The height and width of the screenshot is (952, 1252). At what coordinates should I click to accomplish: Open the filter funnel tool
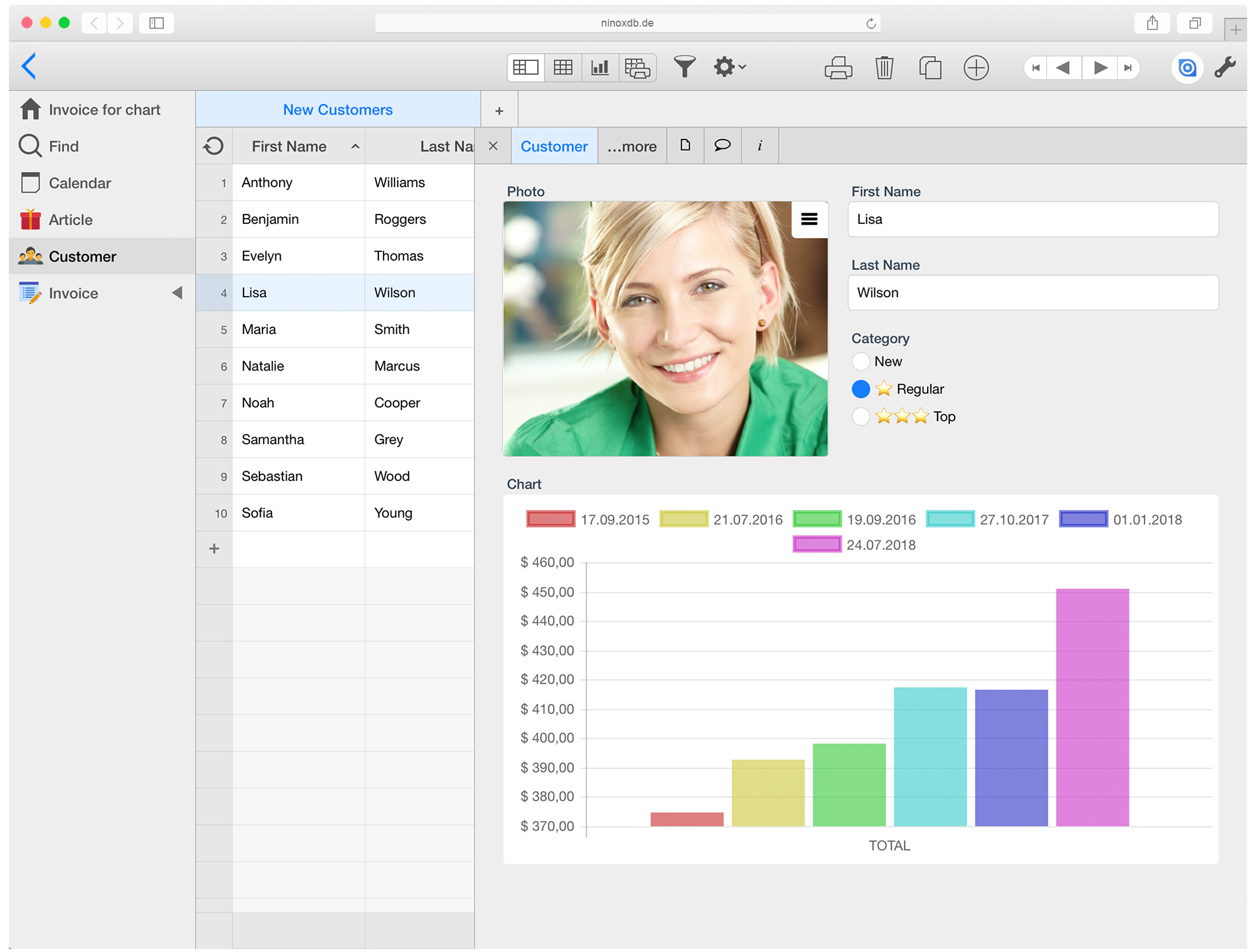click(684, 67)
